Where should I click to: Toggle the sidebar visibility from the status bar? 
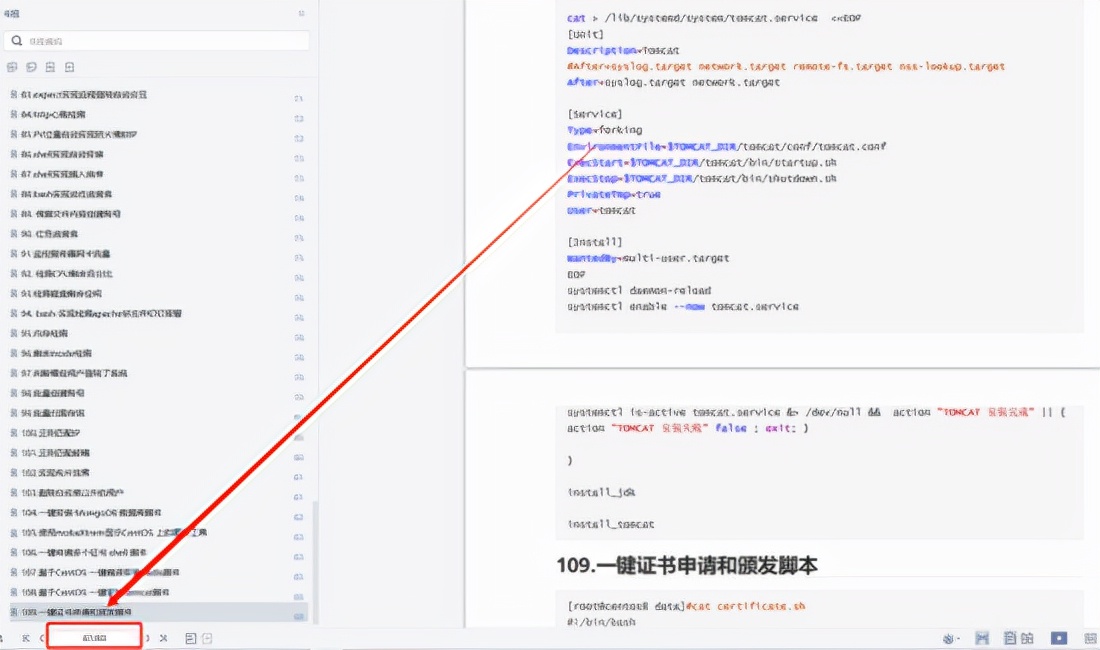(208, 638)
